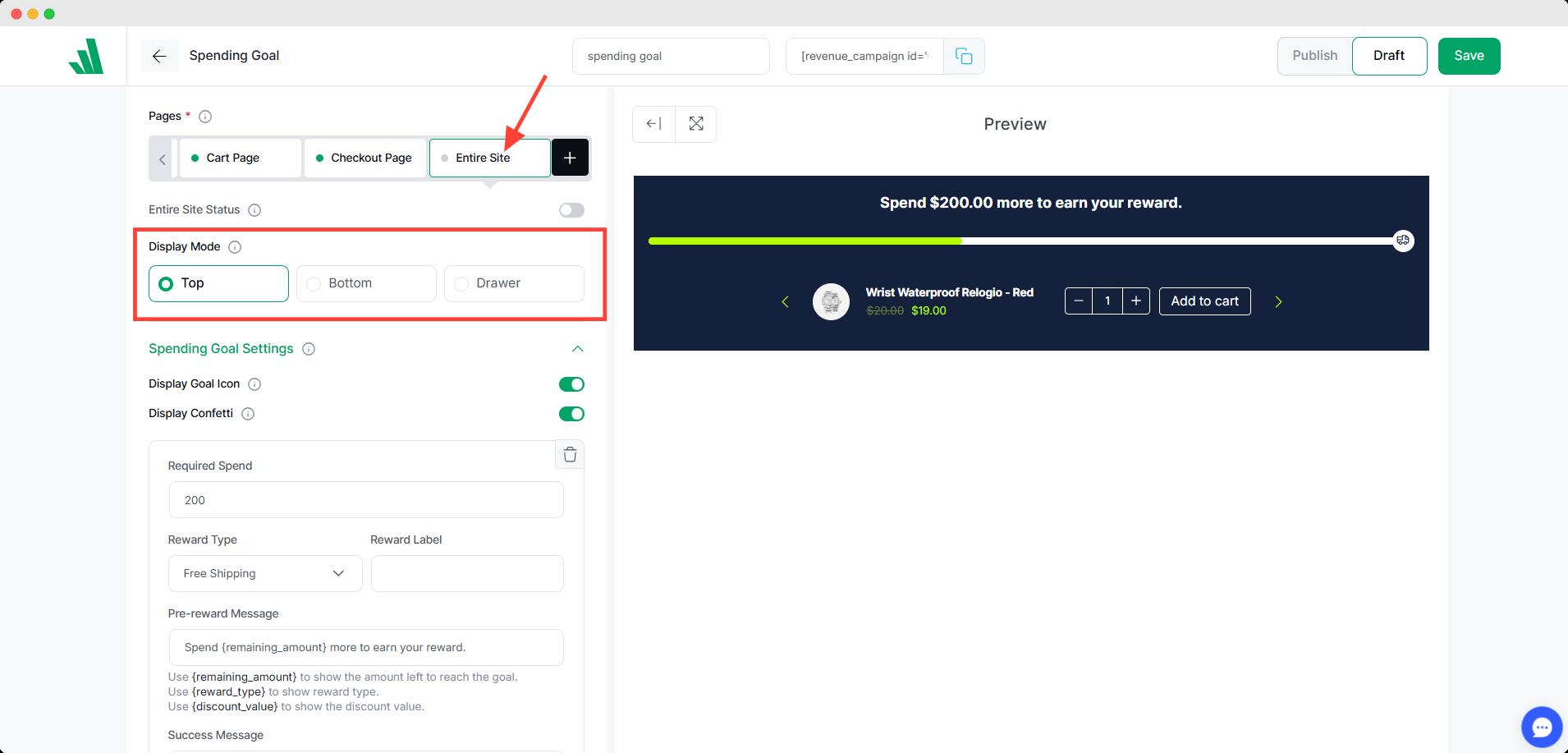Increase product quantity with plus
1568x753 pixels.
click(x=1136, y=301)
